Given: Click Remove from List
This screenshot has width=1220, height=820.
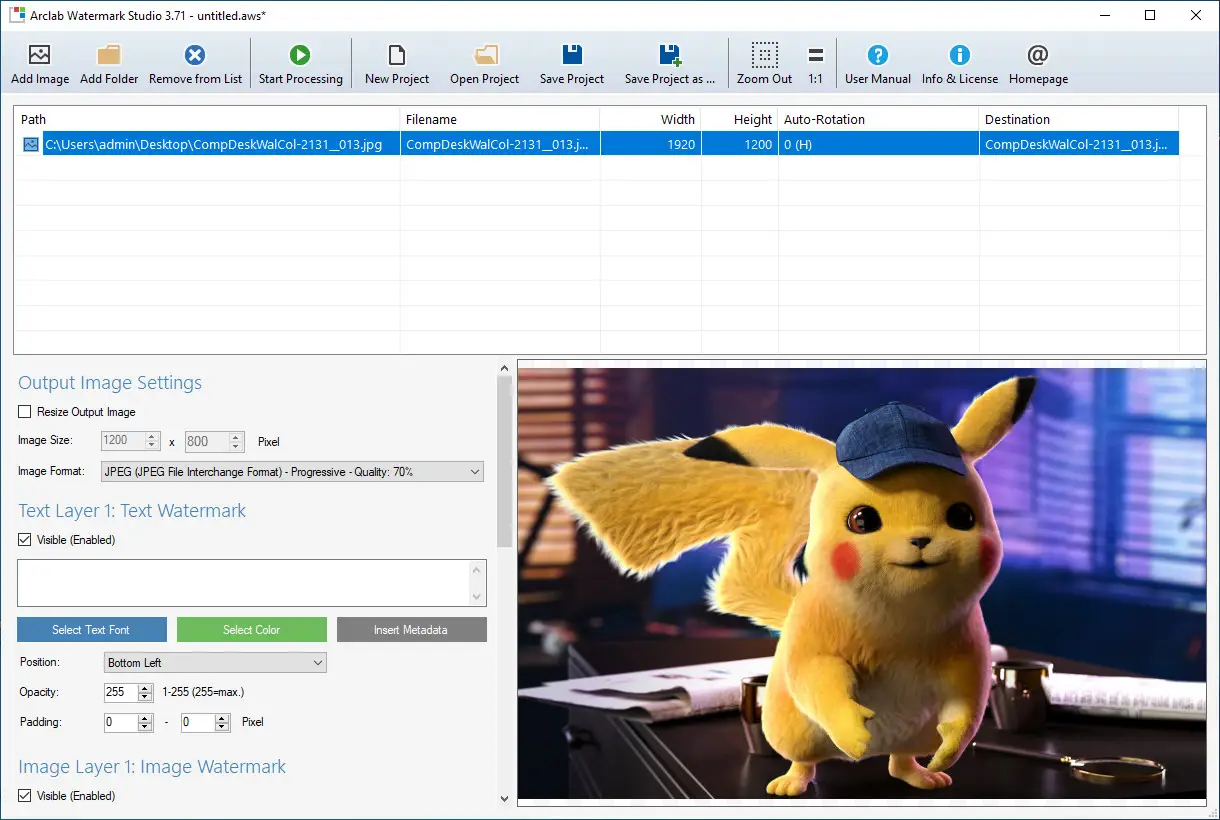Looking at the screenshot, I should pyautogui.click(x=194, y=62).
